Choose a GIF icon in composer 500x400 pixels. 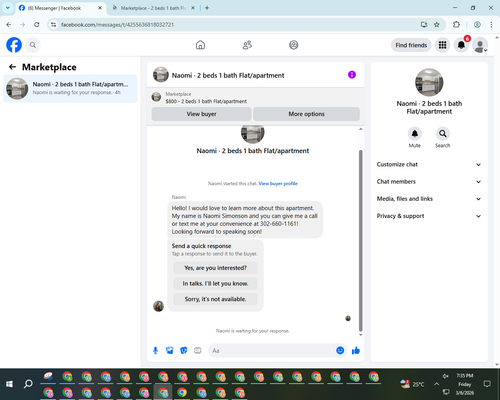(198, 350)
